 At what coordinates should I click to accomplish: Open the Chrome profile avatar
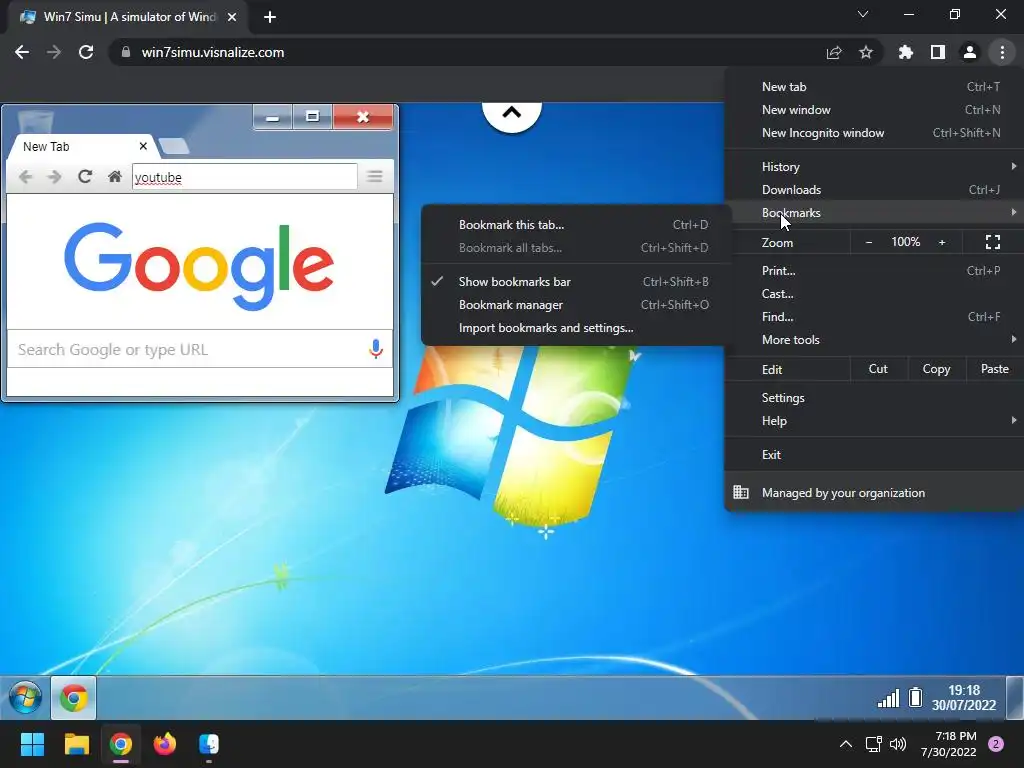click(x=970, y=52)
